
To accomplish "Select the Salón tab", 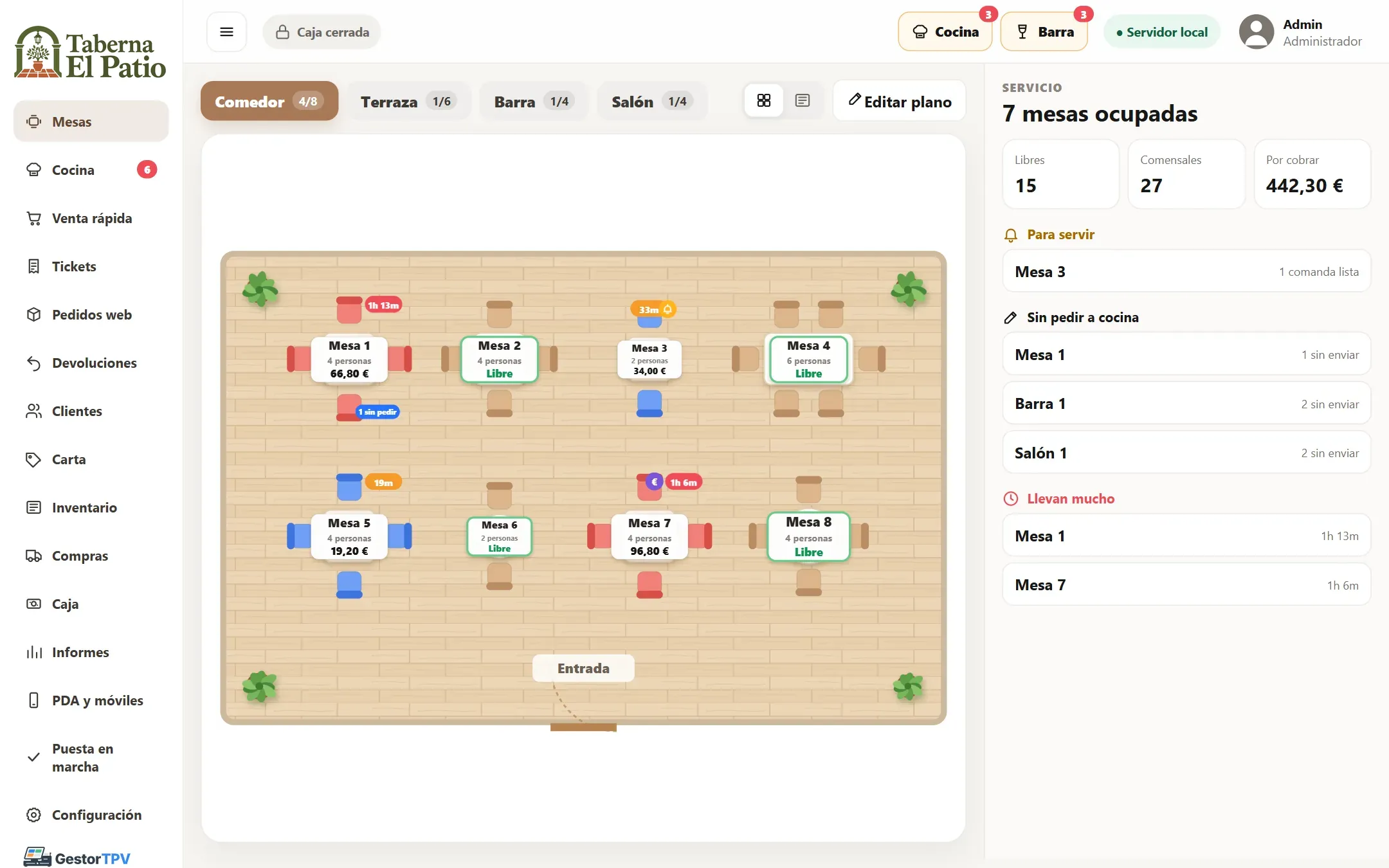I will point(651,102).
